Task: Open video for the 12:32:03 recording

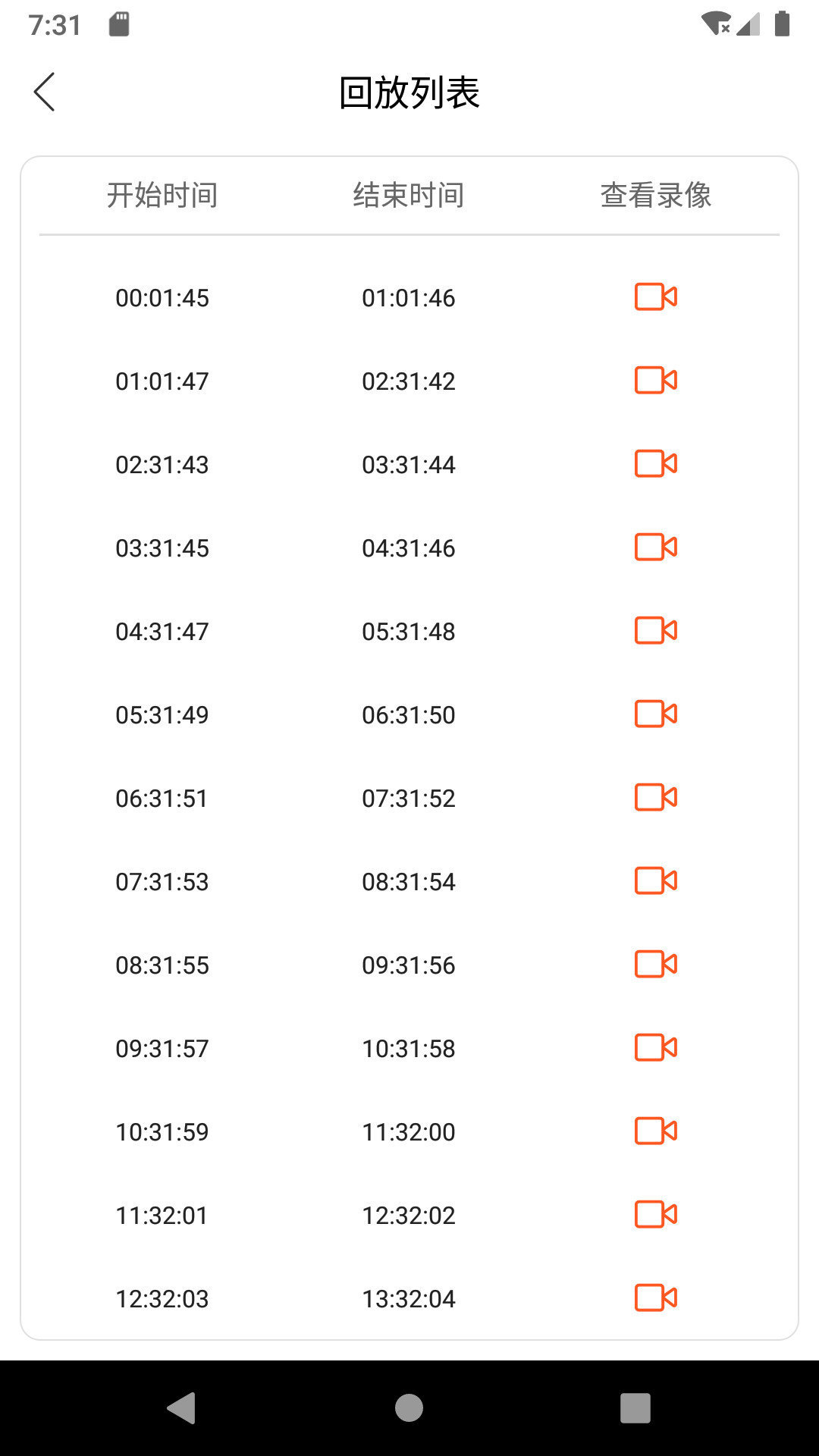Action: (x=655, y=1298)
